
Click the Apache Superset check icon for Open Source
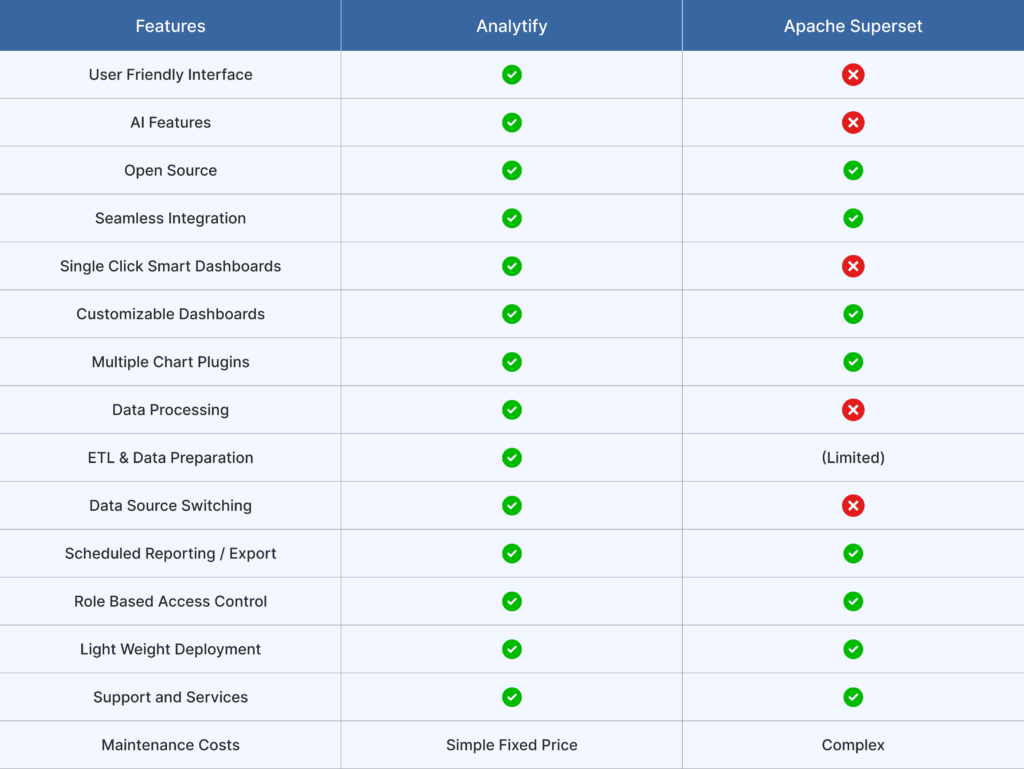(853, 170)
